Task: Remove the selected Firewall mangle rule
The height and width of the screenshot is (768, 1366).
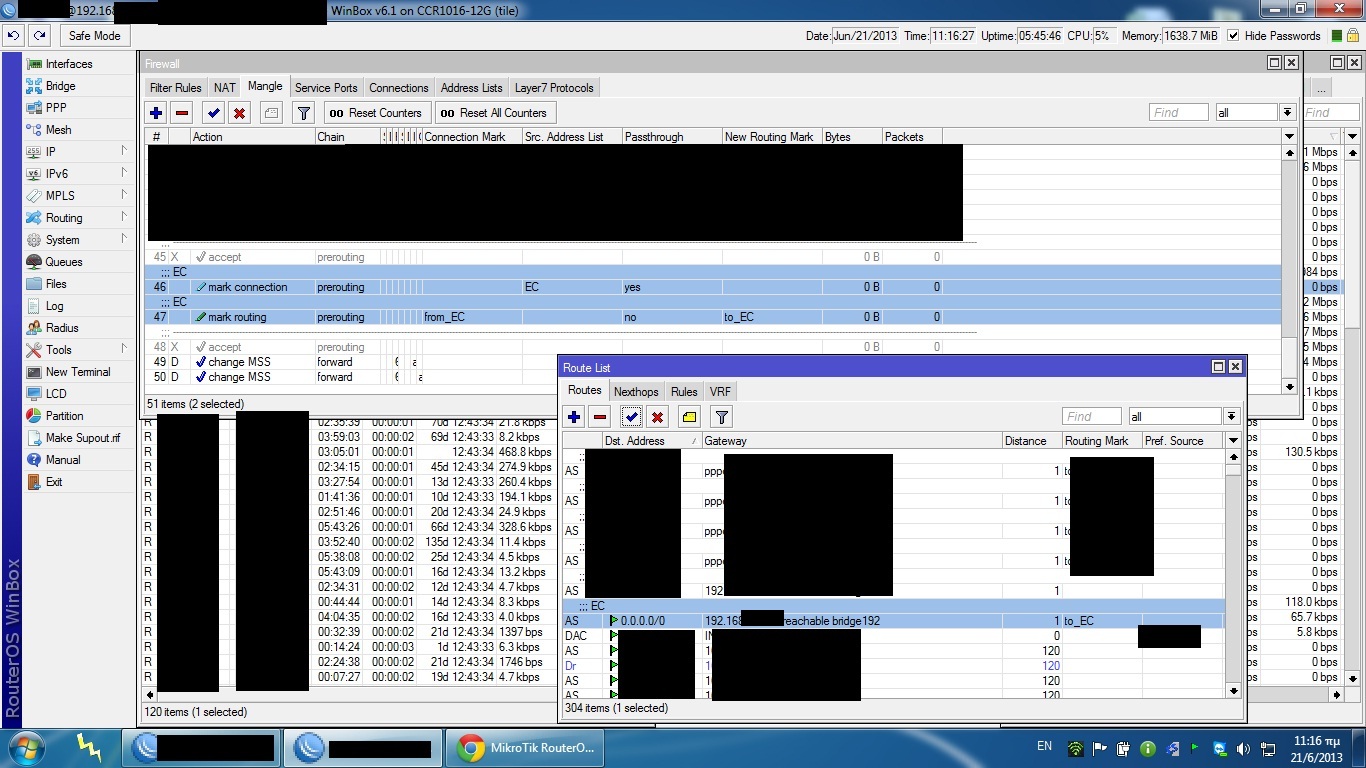Action: click(181, 113)
